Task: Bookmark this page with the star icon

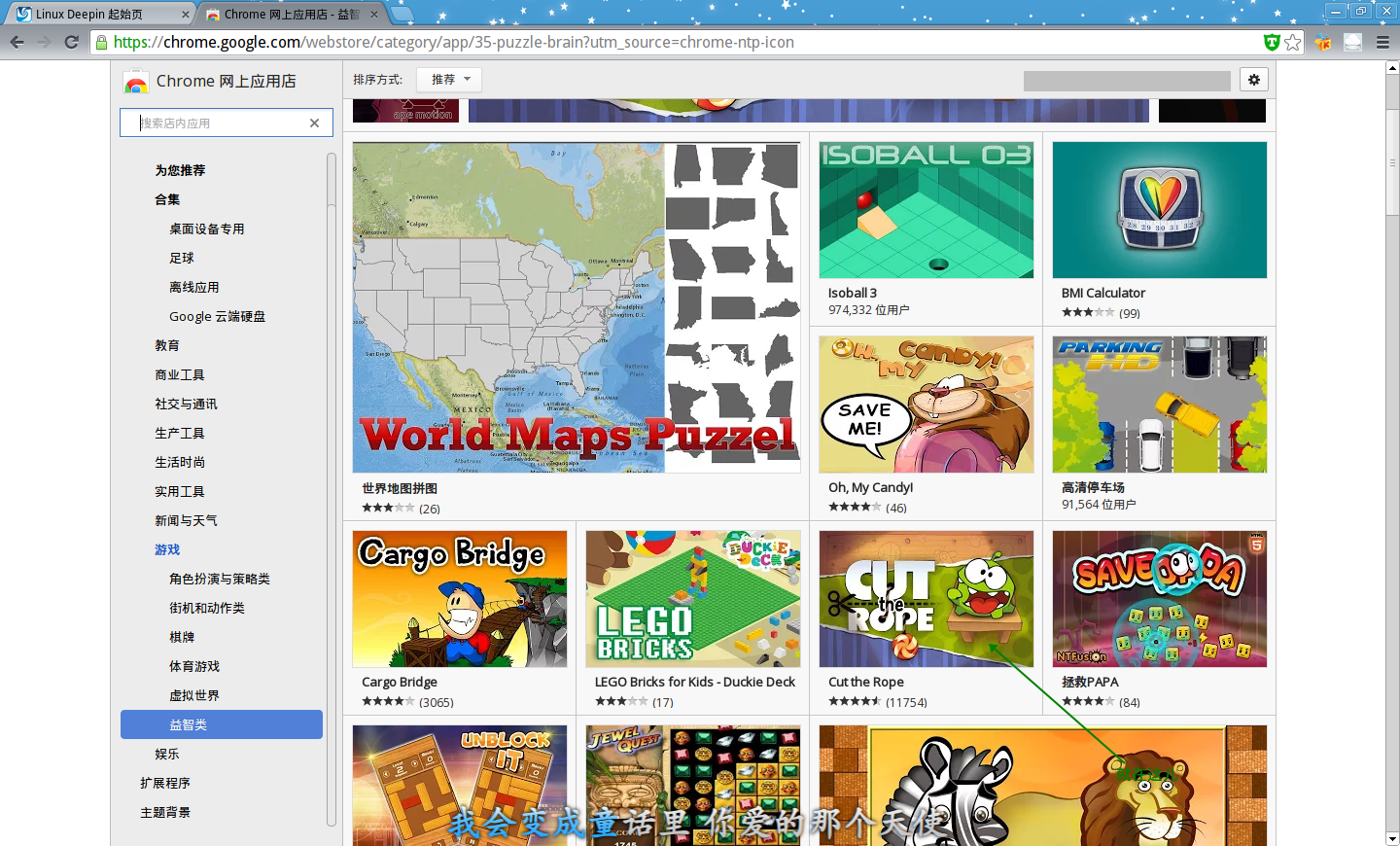Action: (x=1292, y=42)
